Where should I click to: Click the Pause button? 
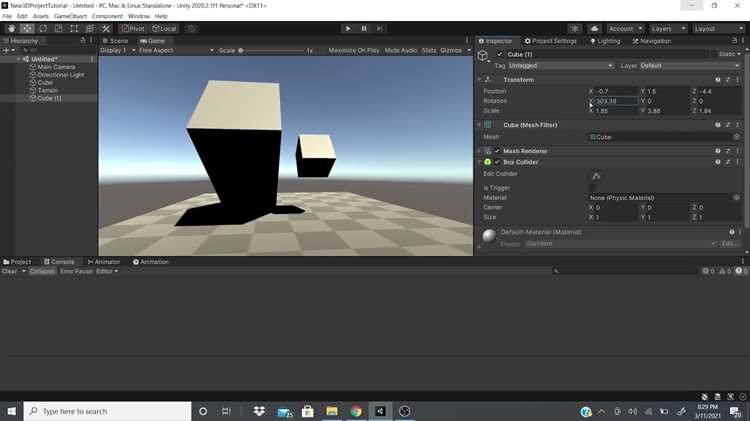click(364, 29)
